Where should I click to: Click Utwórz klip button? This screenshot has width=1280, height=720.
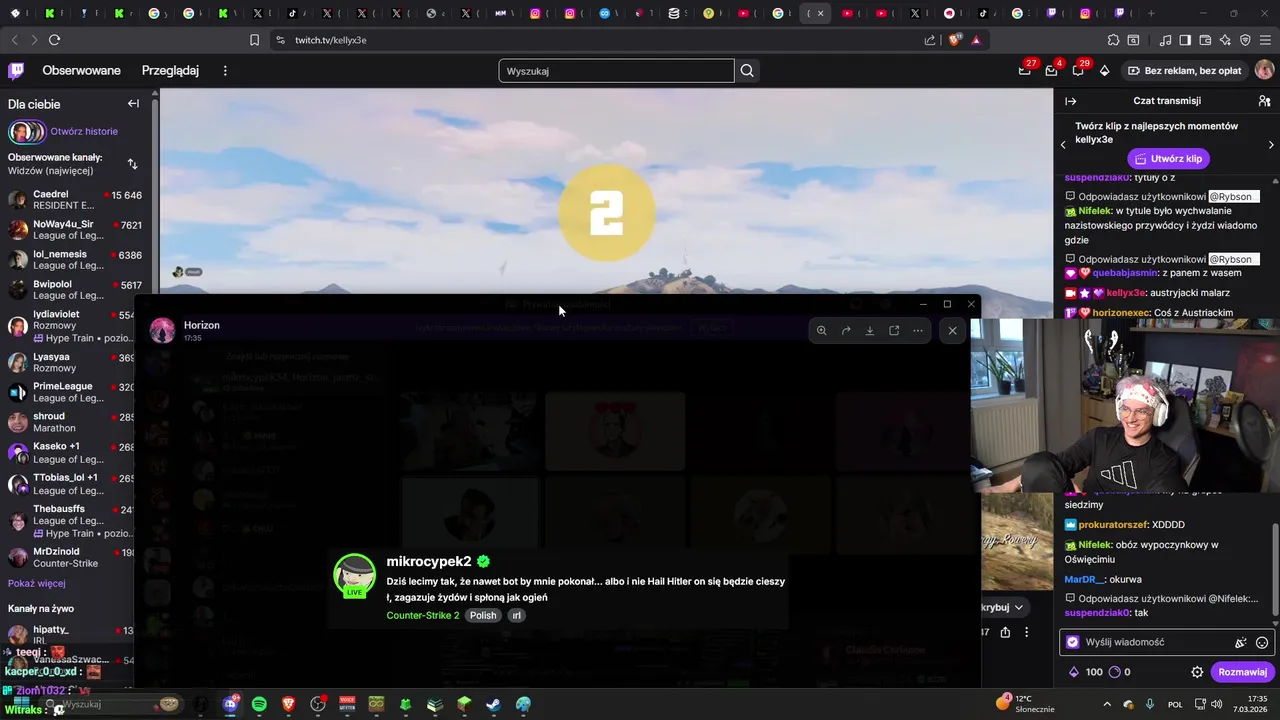point(1168,159)
